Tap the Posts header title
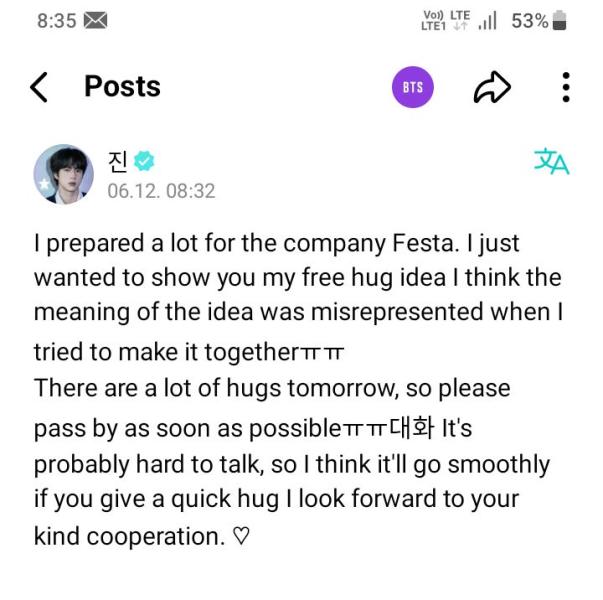The height and width of the screenshot is (600, 603). point(122,87)
